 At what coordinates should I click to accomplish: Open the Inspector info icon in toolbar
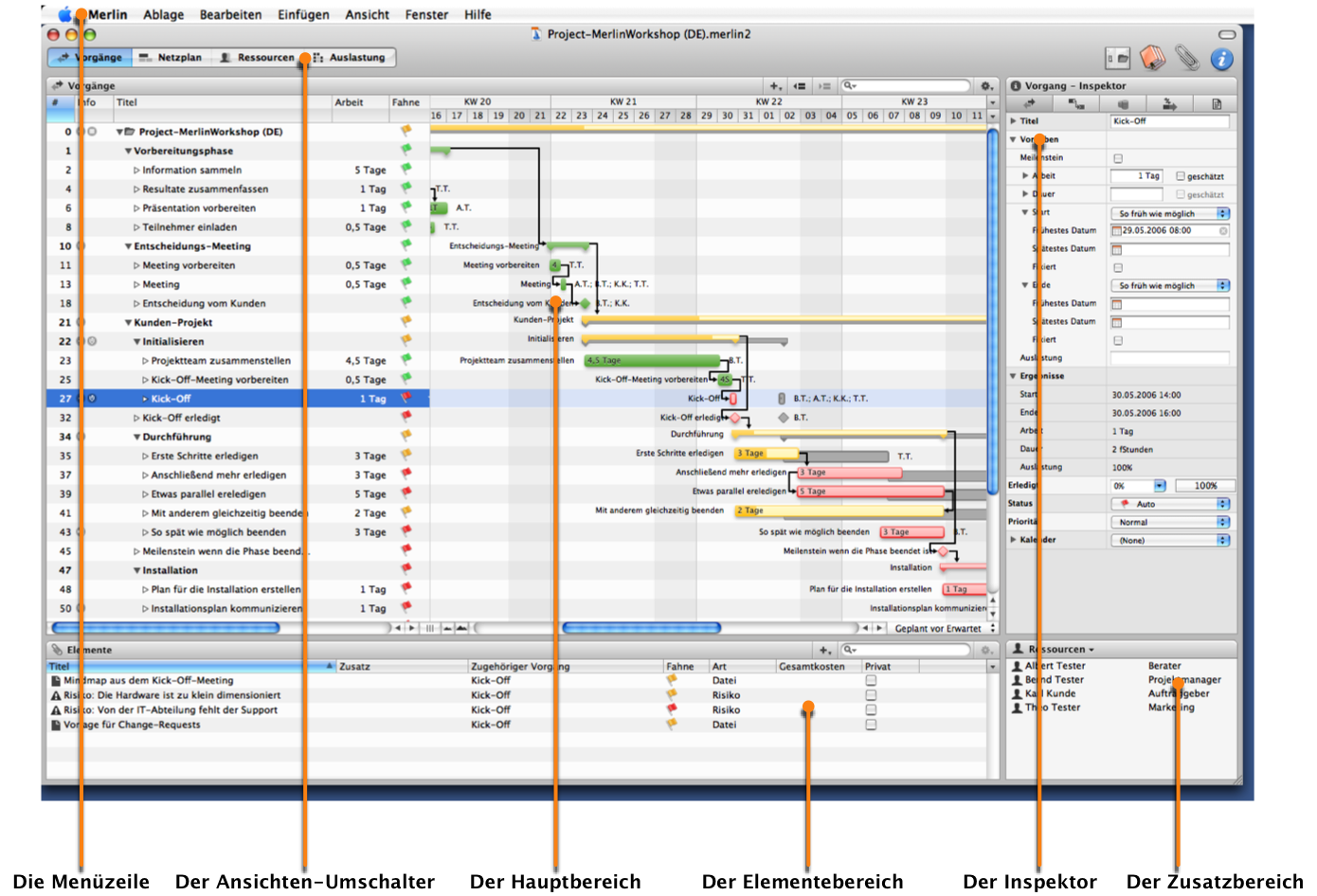click(x=1222, y=59)
